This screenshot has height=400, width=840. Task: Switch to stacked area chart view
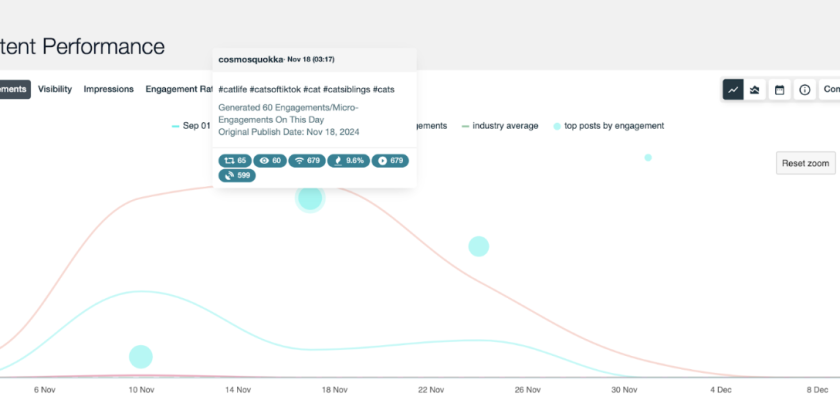click(x=755, y=90)
